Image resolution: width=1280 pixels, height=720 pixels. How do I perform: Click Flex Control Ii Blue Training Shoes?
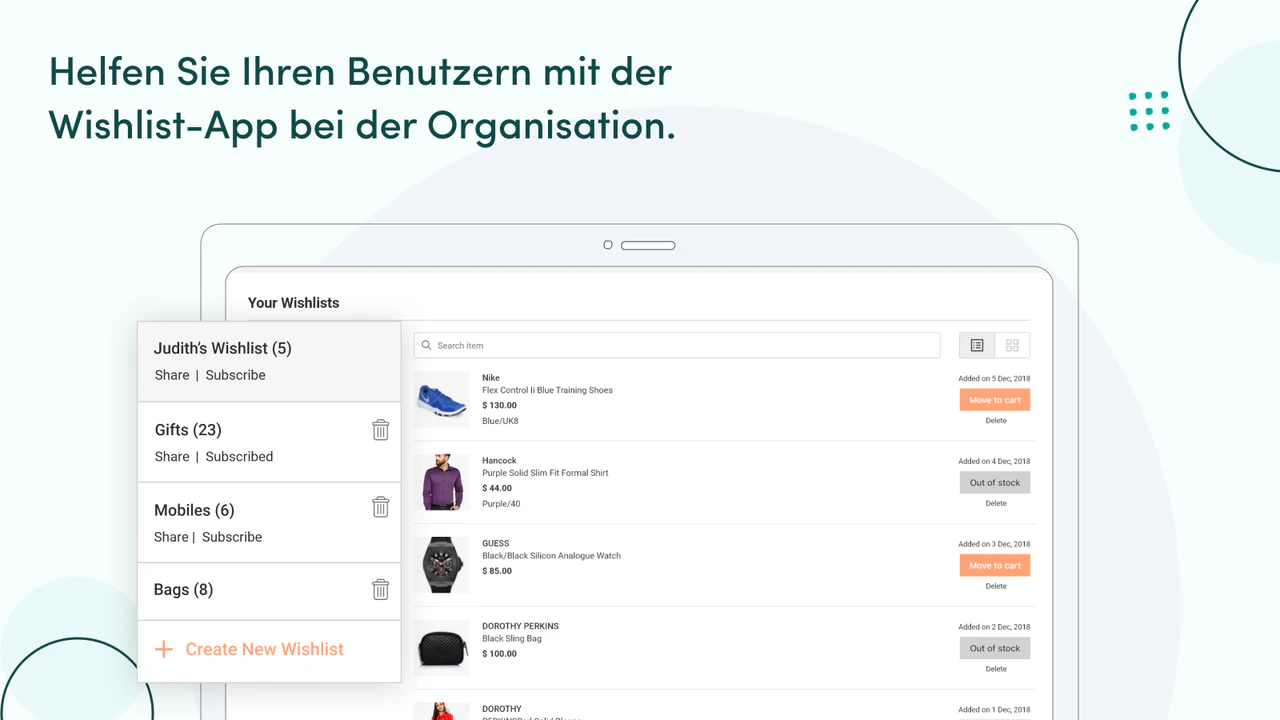pyautogui.click(x=547, y=390)
